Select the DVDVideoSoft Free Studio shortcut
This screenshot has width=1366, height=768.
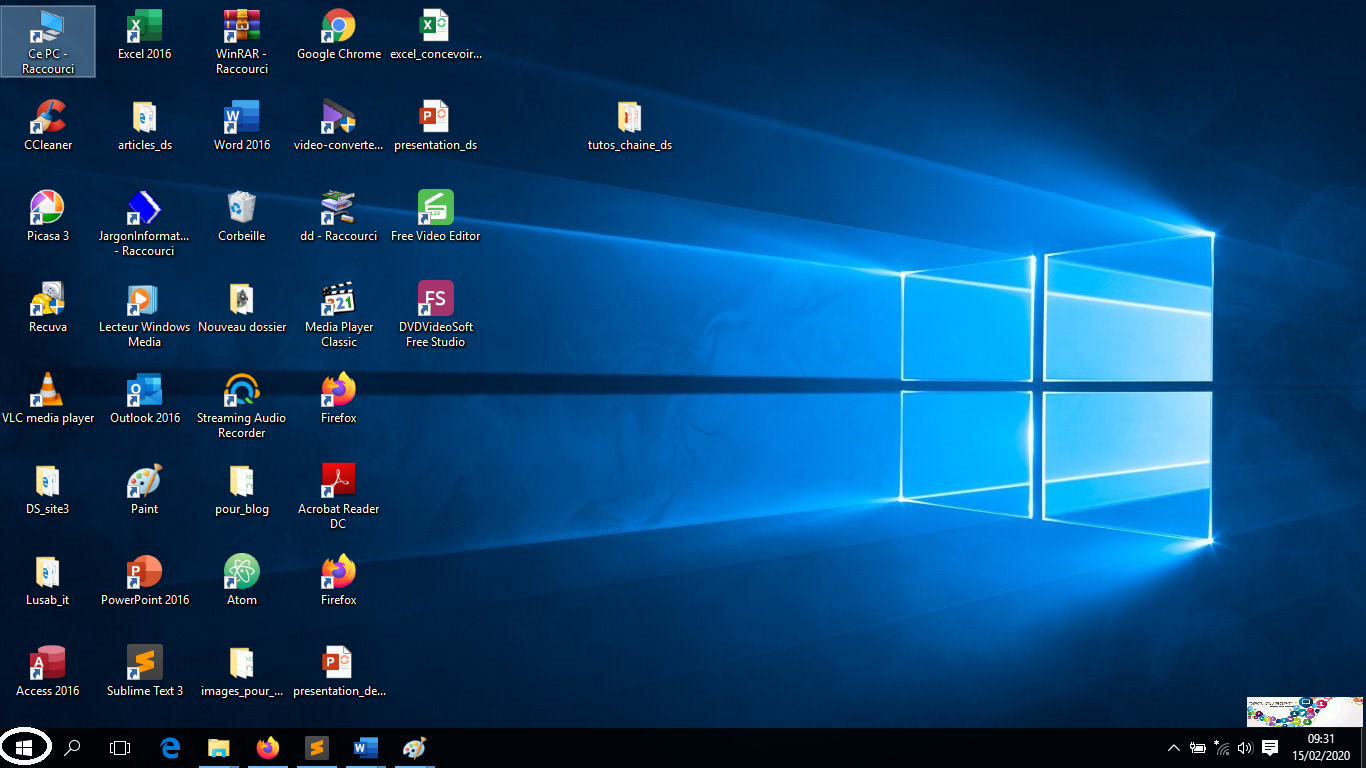point(435,315)
